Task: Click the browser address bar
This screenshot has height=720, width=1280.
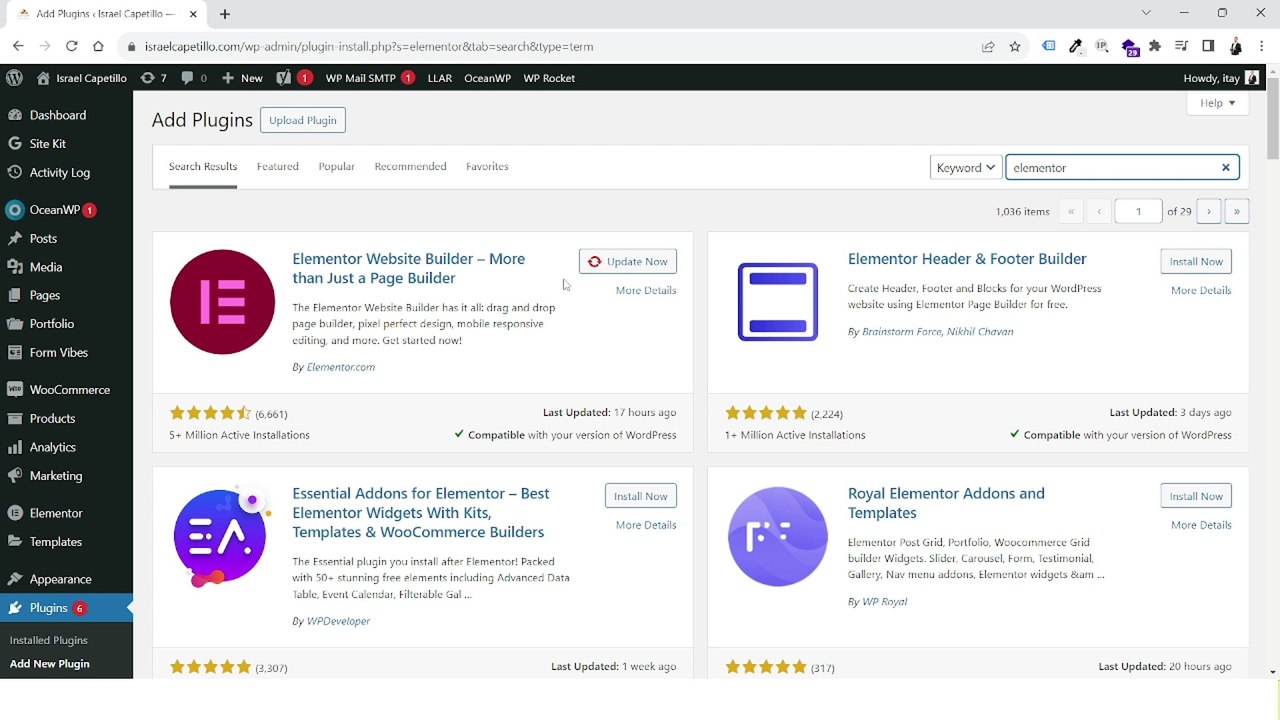Action: point(550,46)
